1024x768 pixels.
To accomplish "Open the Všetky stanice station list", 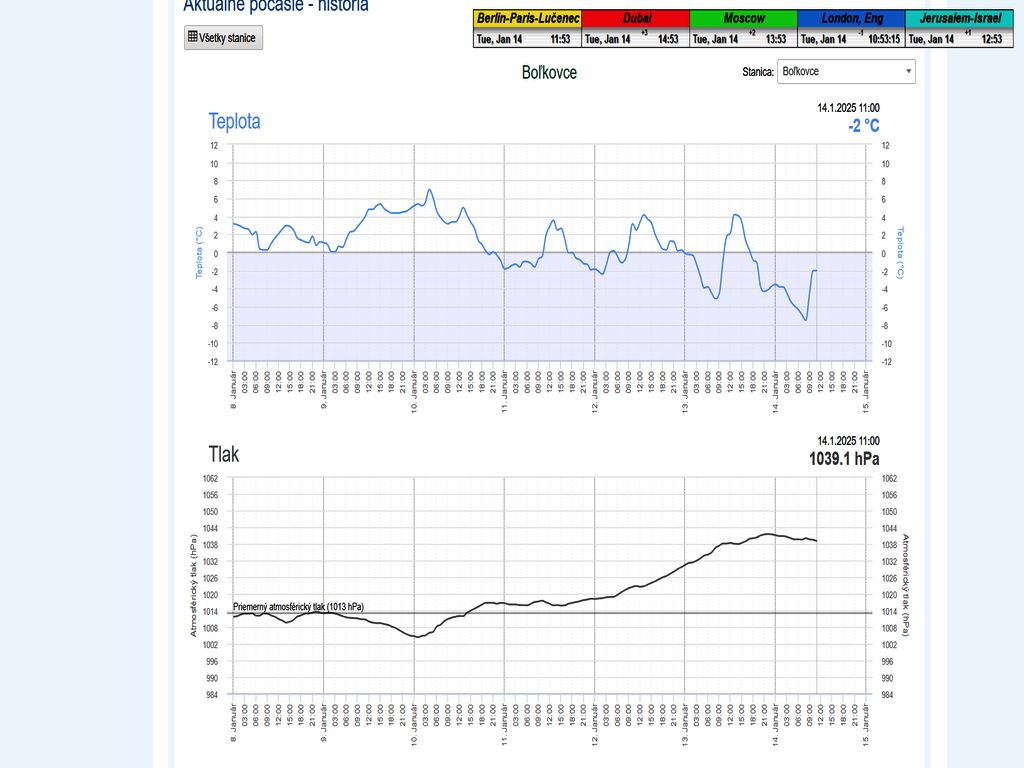I will [x=224, y=38].
